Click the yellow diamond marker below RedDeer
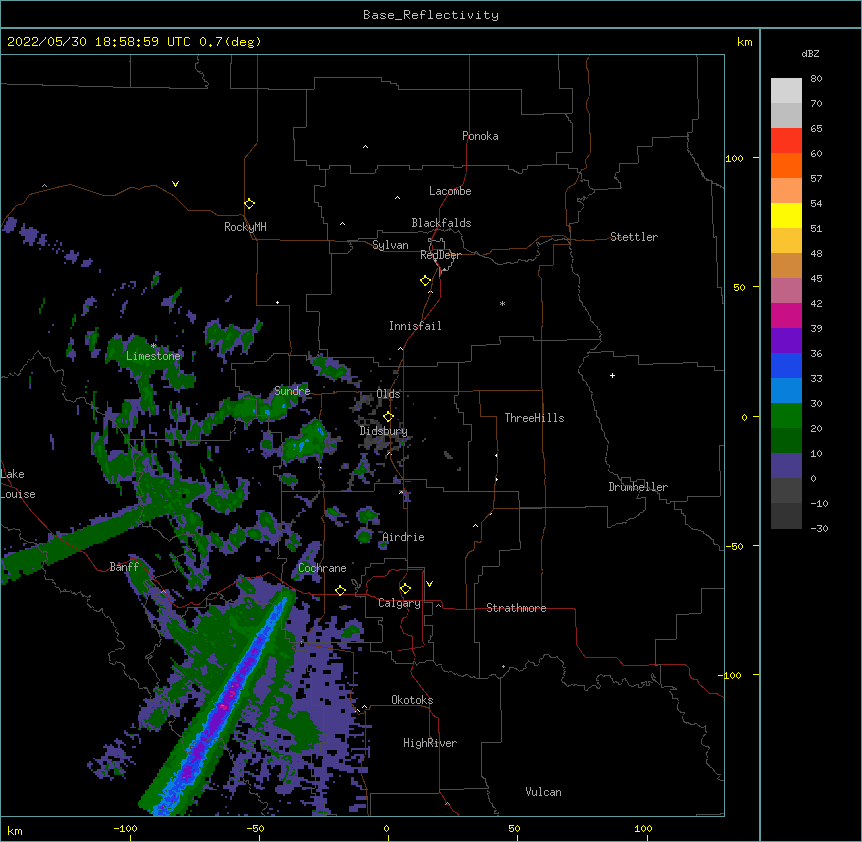The height and width of the screenshot is (842, 862). pyautogui.click(x=426, y=281)
